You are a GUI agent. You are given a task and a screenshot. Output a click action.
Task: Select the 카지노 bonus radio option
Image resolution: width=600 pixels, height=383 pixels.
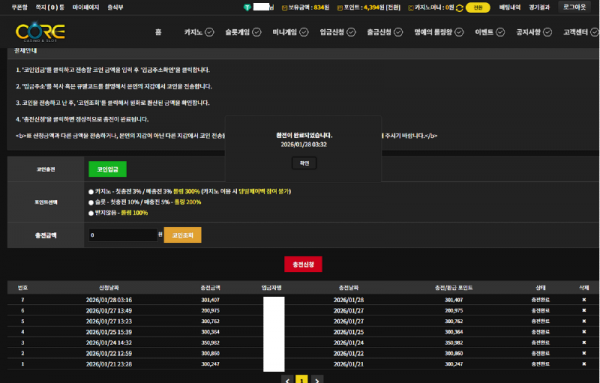coord(91,192)
